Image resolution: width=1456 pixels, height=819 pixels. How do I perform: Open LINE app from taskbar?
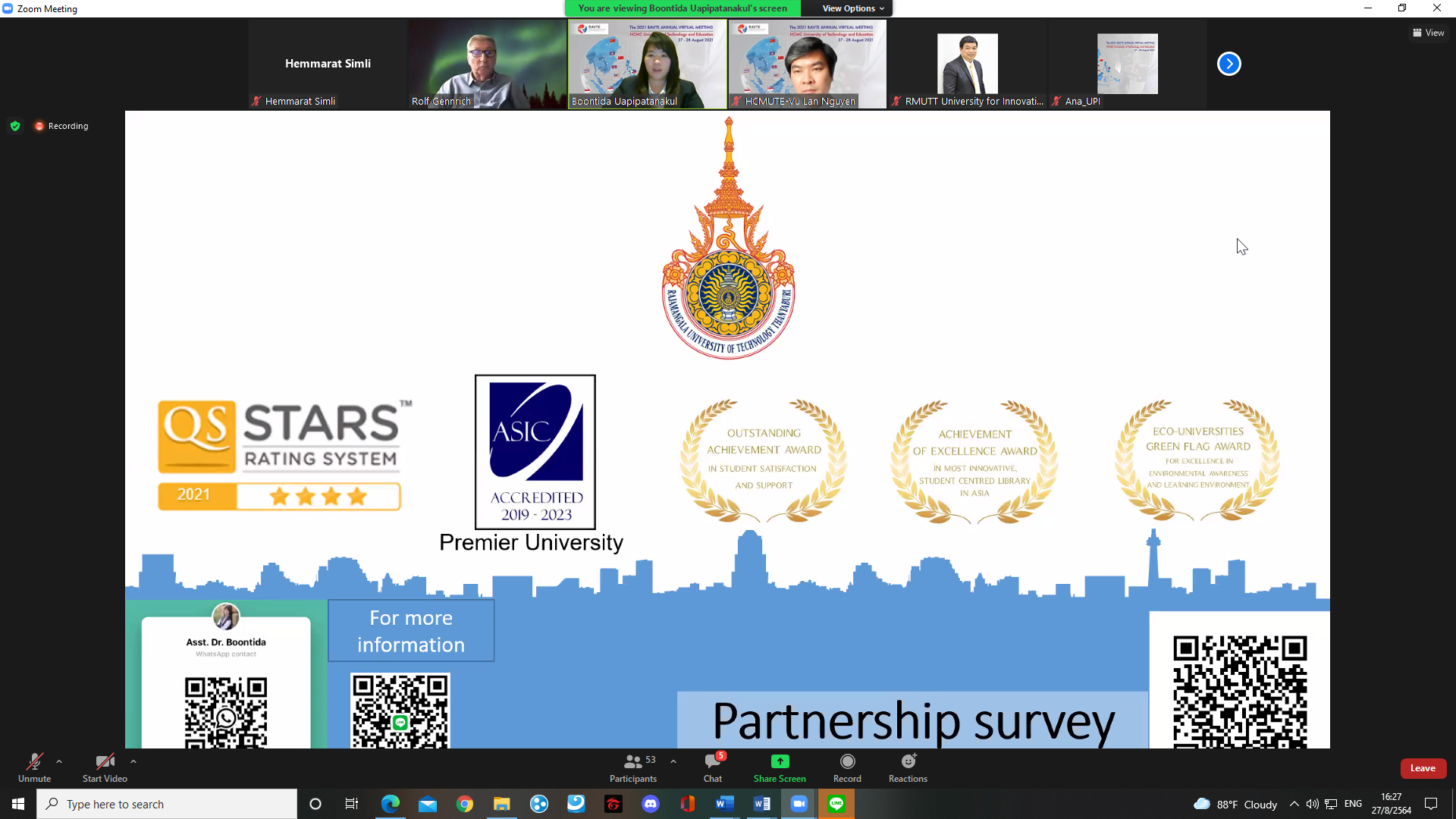(836, 804)
